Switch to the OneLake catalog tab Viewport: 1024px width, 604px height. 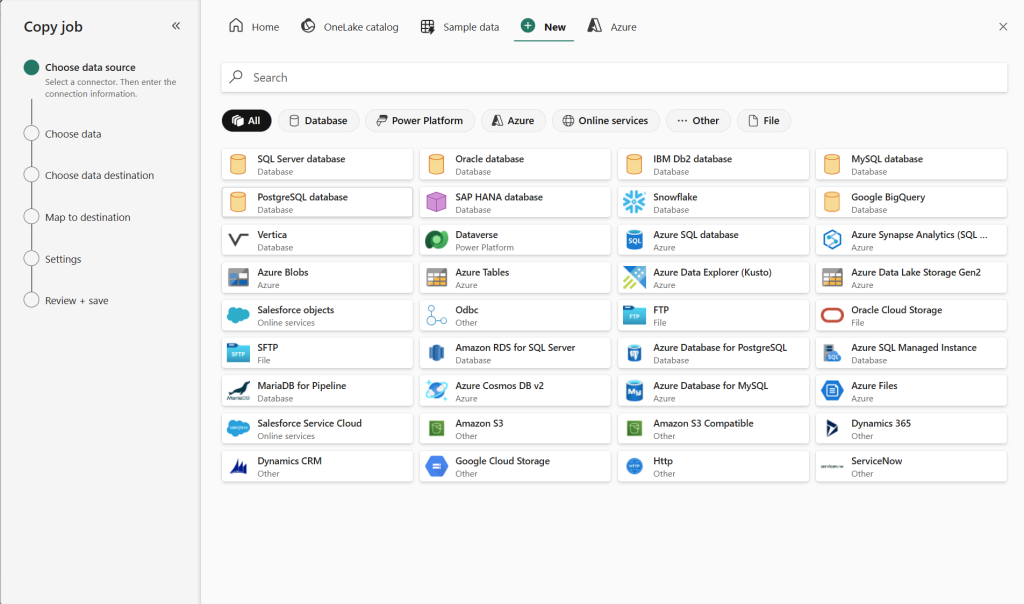click(x=349, y=27)
